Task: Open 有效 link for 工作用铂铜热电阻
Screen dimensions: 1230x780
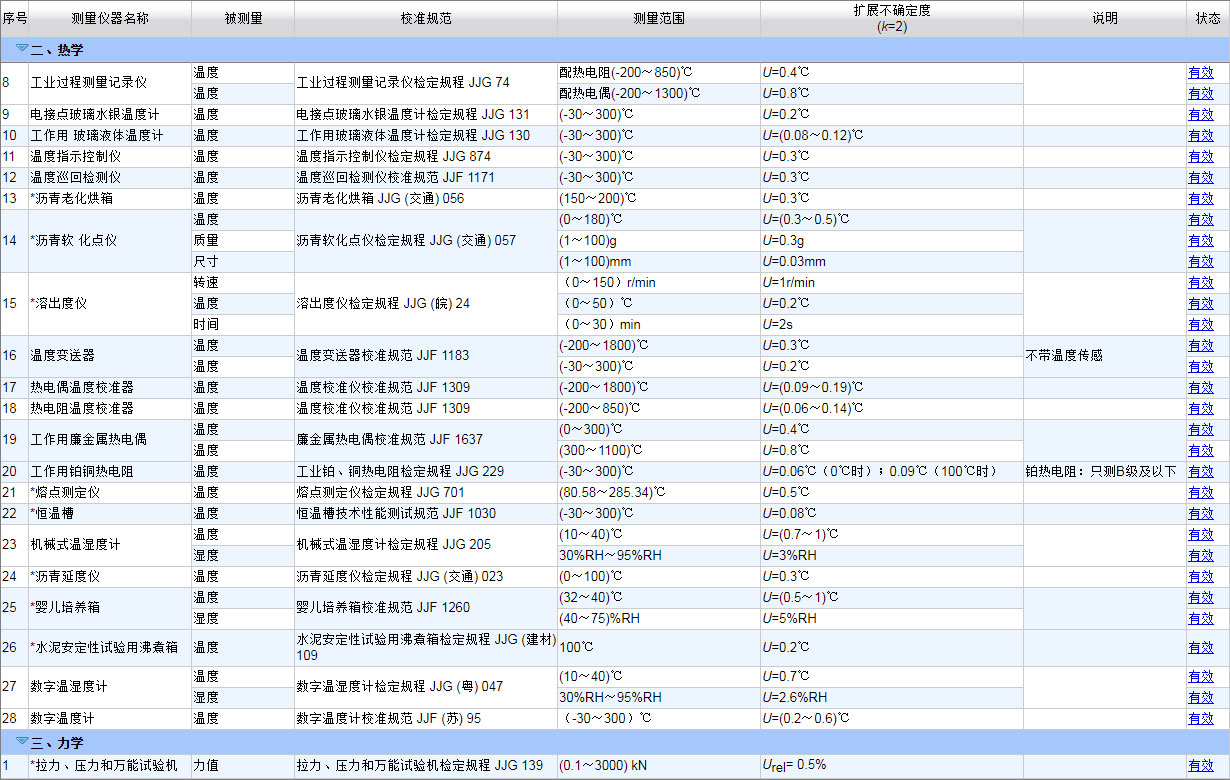Action: point(1200,471)
